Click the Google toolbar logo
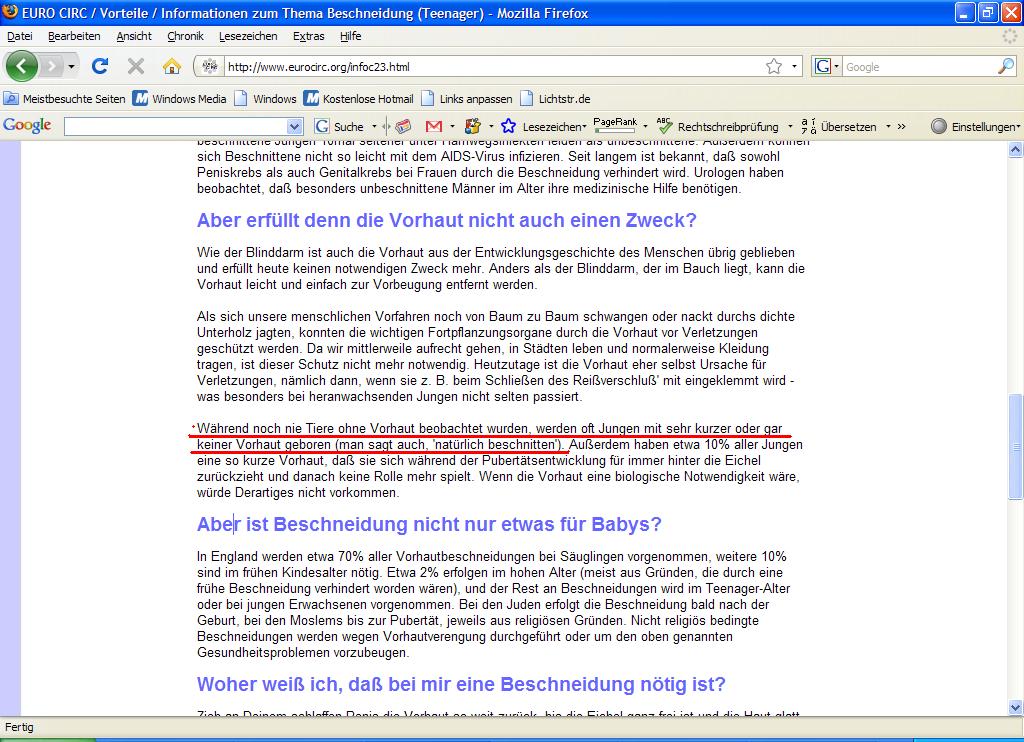The width and height of the screenshot is (1024, 742). click(x=27, y=125)
